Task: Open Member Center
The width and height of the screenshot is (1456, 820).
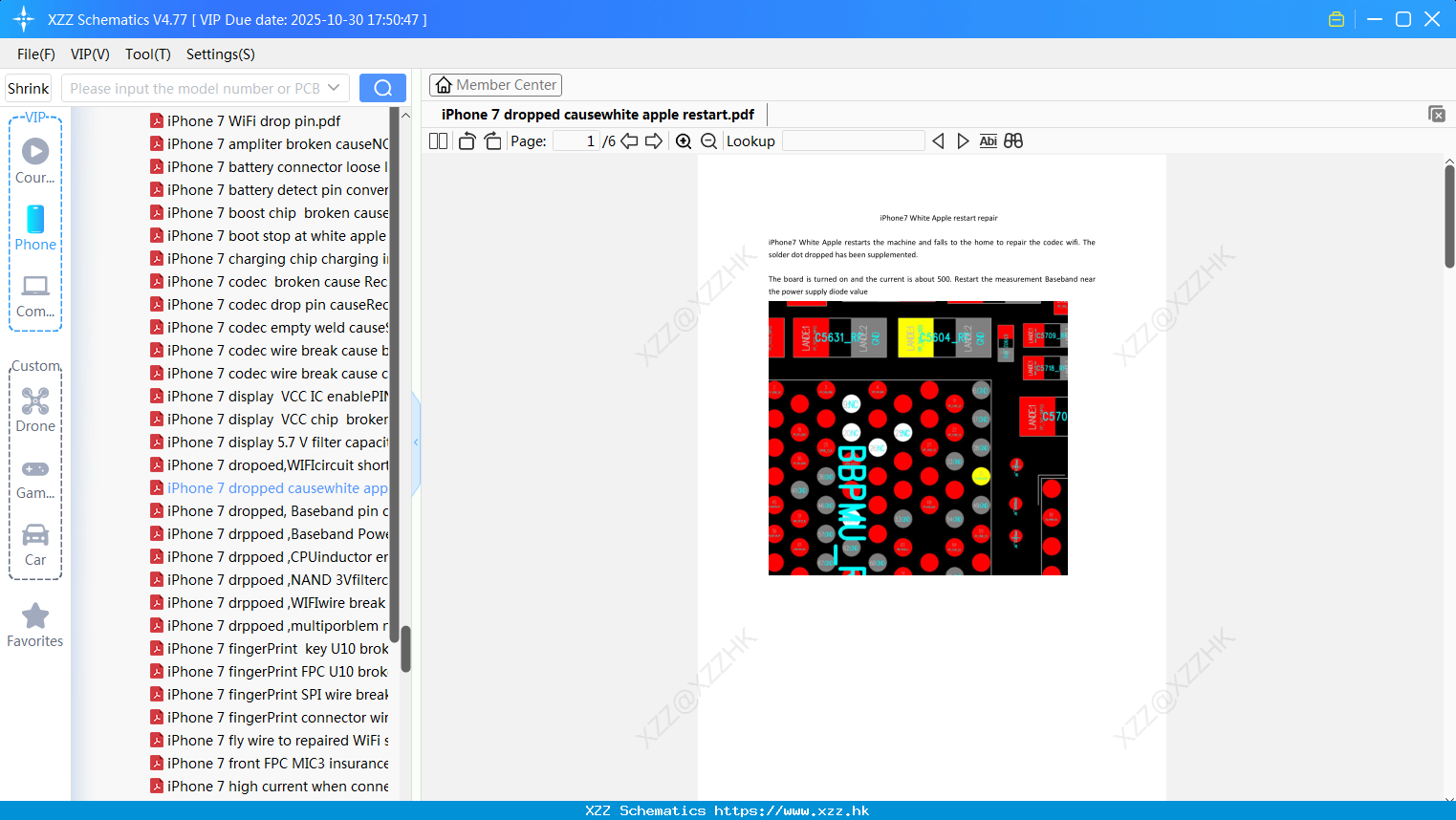Action: click(x=495, y=85)
